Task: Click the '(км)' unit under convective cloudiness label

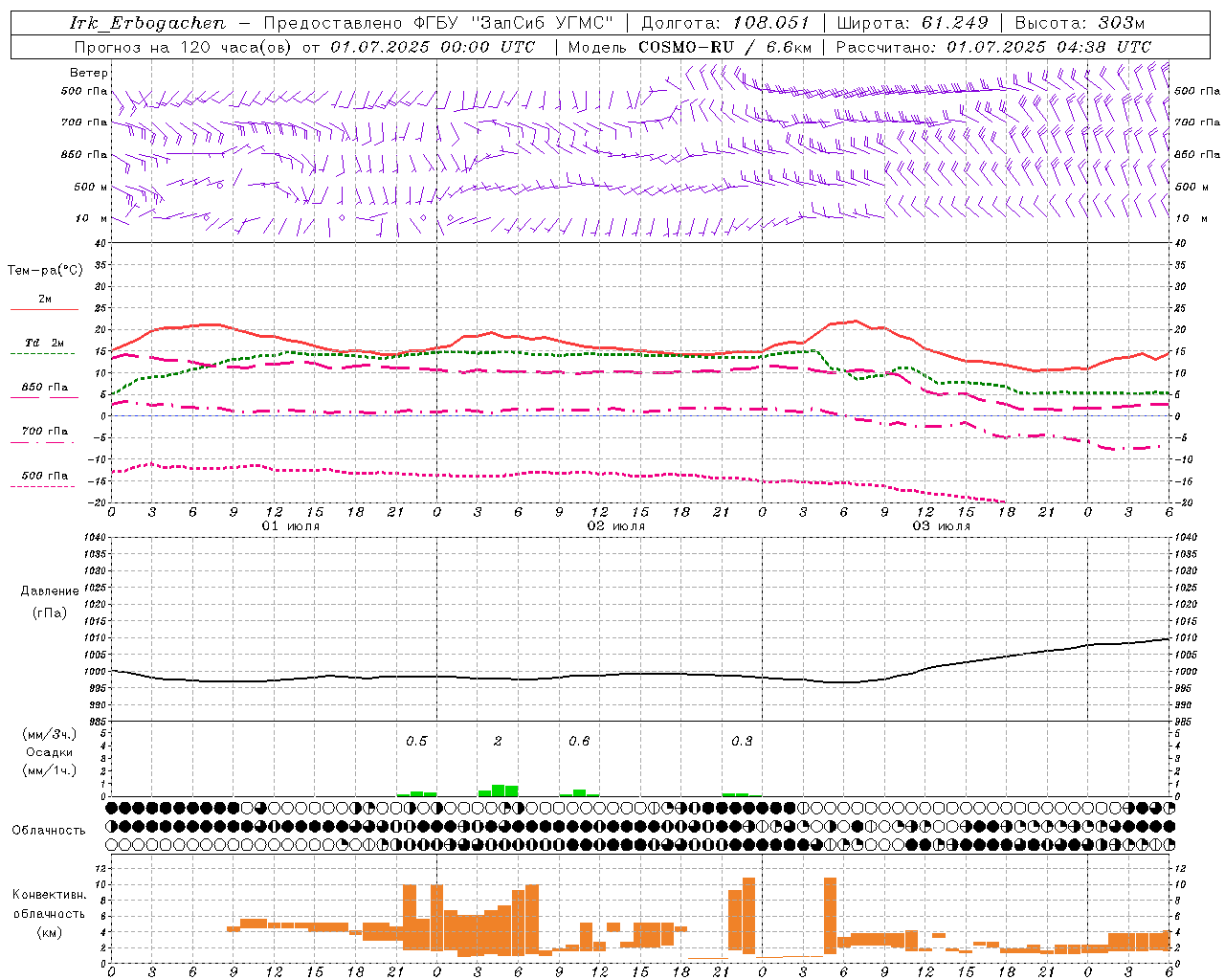Action: point(51,932)
